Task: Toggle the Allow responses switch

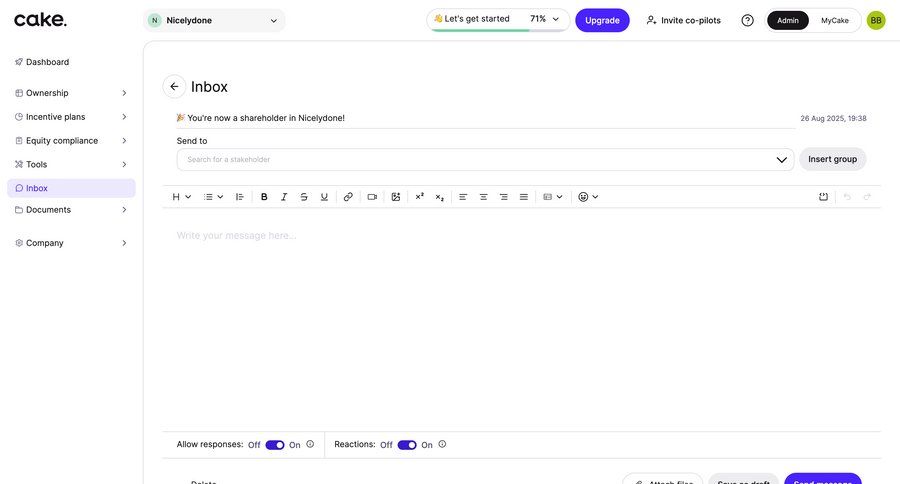Action: coord(275,445)
